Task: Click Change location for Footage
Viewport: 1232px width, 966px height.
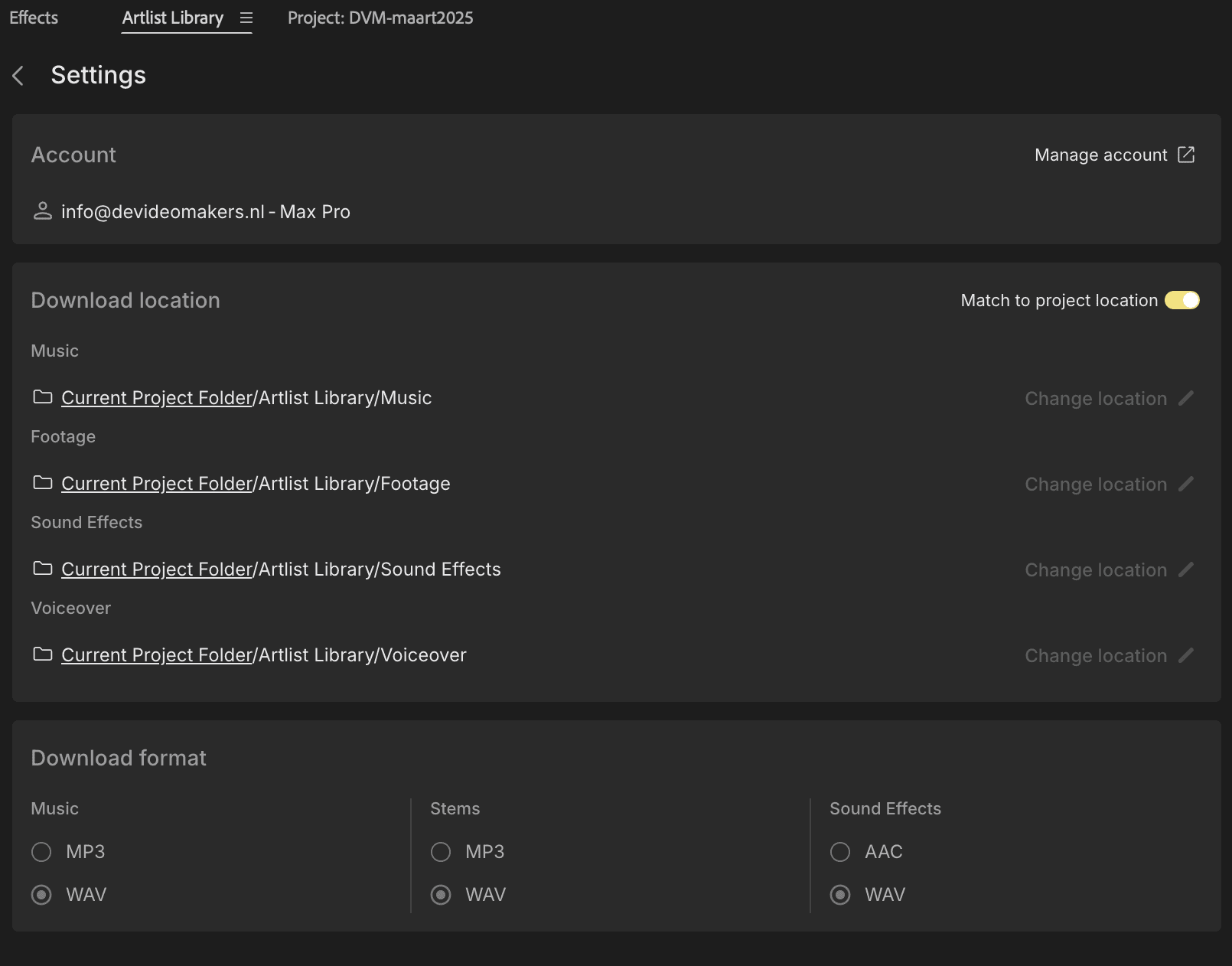Action: click(1096, 484)
